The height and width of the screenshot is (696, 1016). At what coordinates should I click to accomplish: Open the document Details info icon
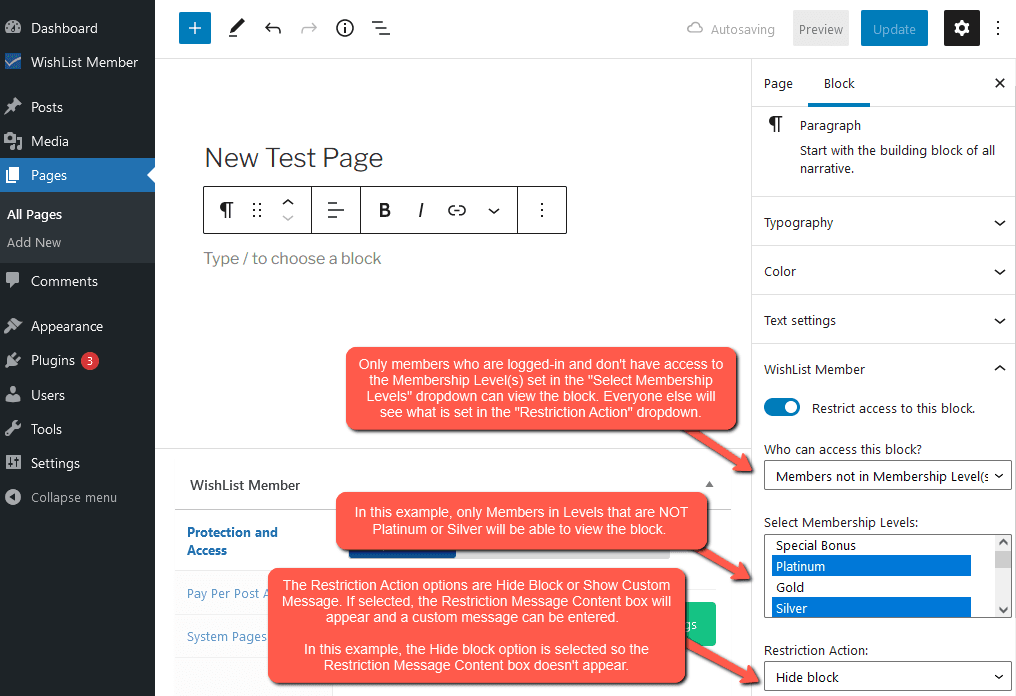tap(345, 28)
